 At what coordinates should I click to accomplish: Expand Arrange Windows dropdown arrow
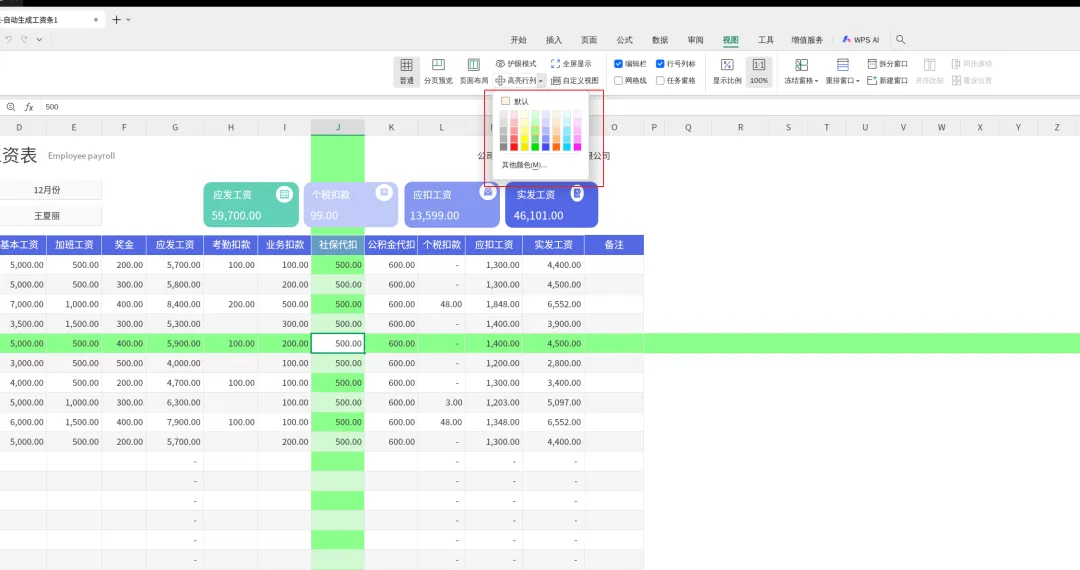[858, 81]
